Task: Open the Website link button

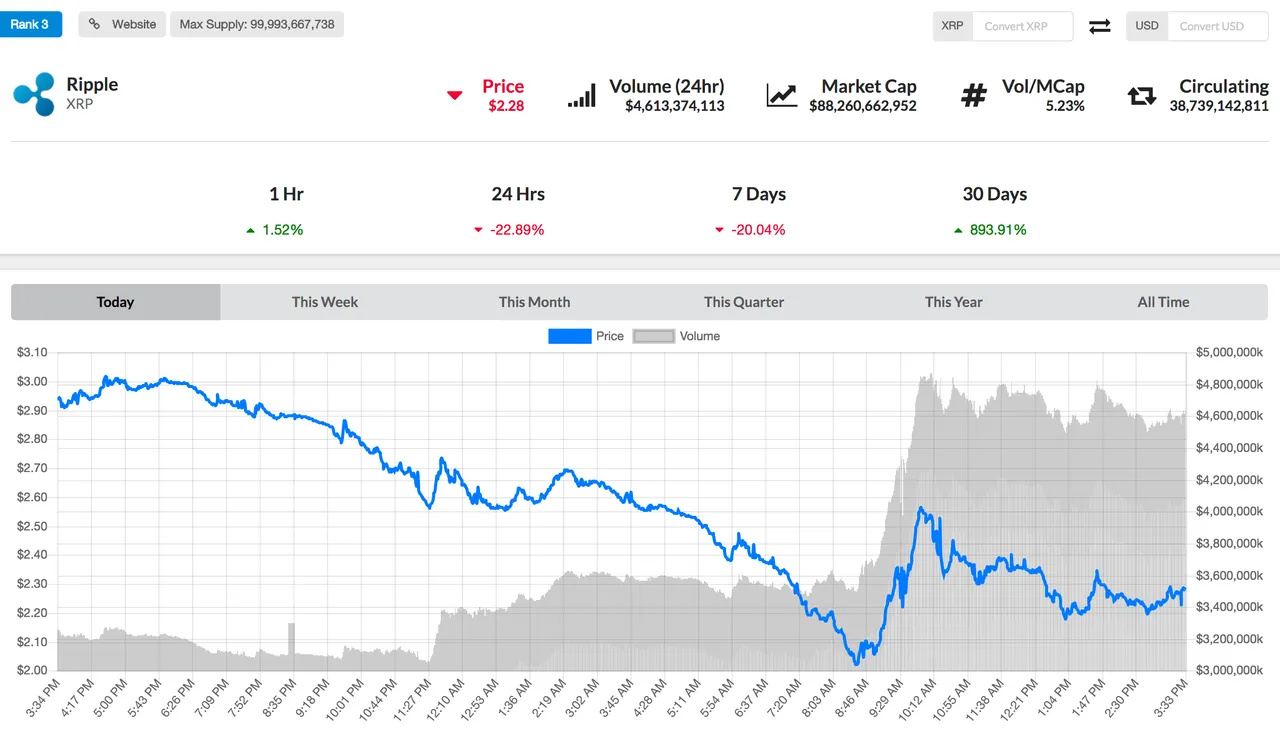Action: pyautogui.click(x=122, y=24)
